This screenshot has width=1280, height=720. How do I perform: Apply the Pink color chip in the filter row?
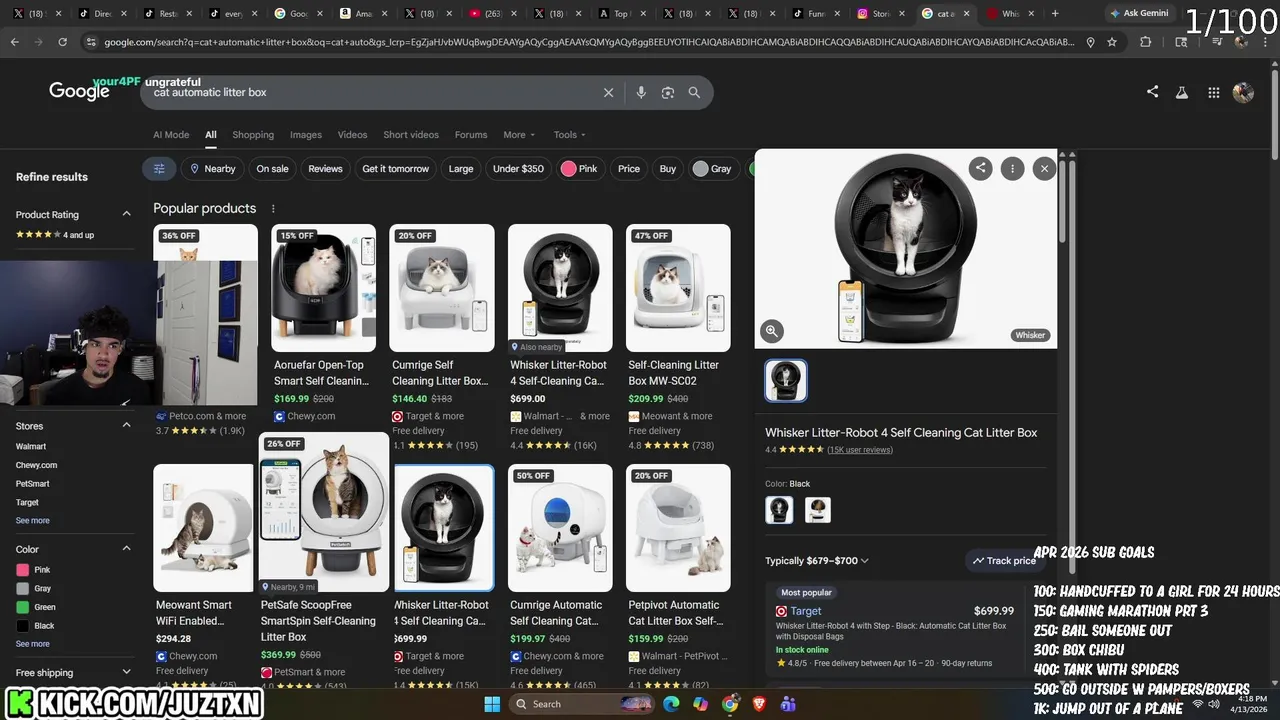(x=580, y=169)
